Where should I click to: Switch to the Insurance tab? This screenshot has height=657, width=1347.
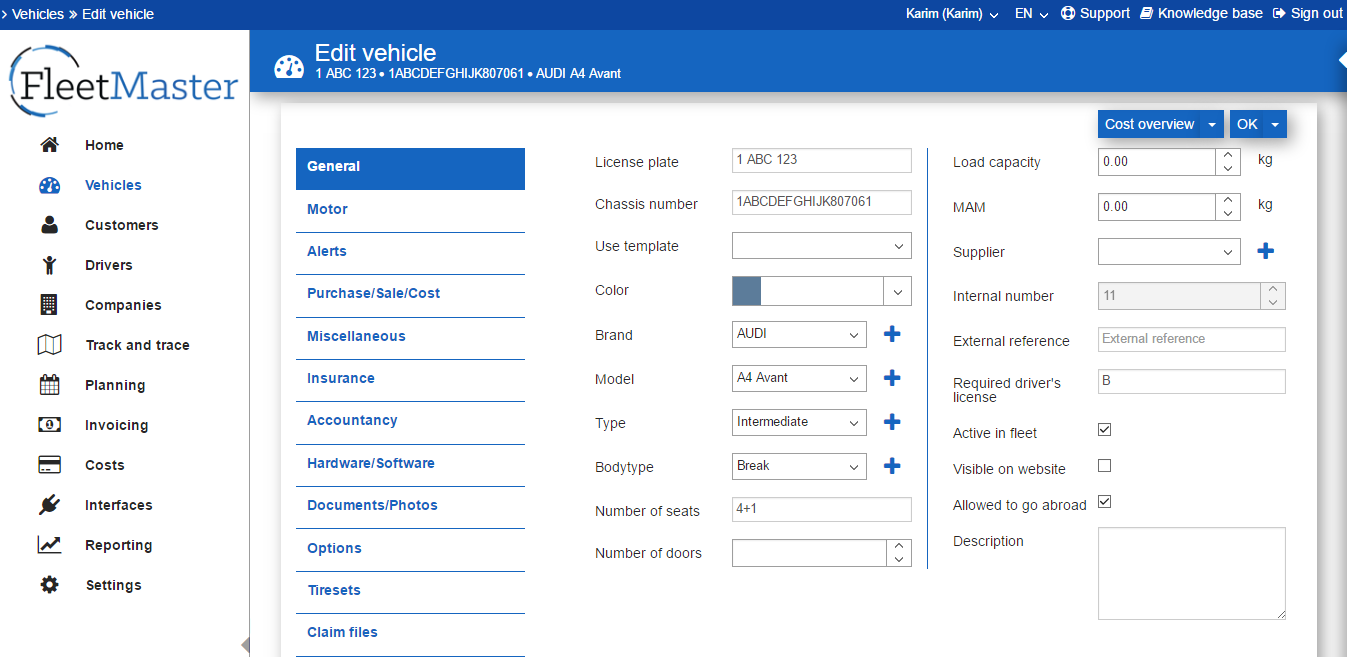click(x=341, y=378)
